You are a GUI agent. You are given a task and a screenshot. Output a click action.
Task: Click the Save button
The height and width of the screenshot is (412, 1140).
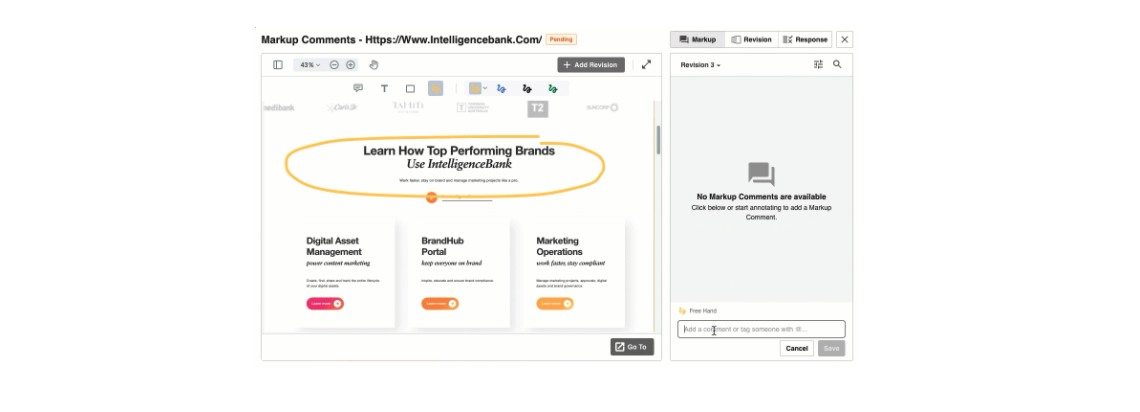[x=831, y=348]
